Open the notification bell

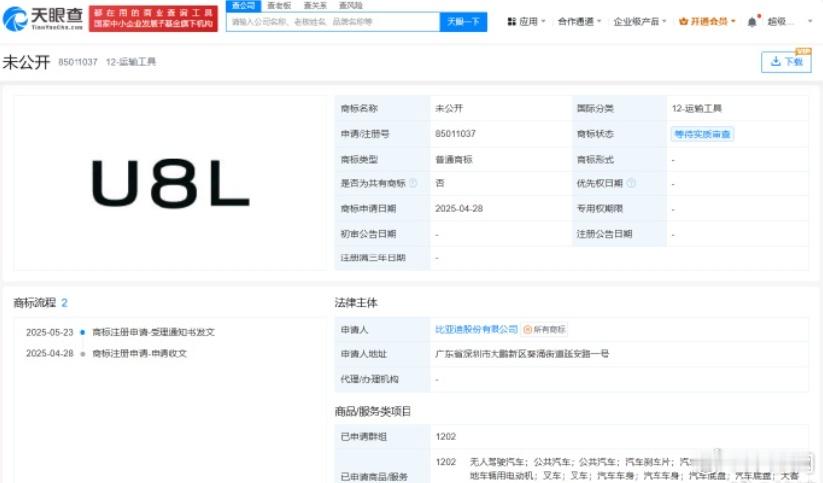click(x=752, y=22)
